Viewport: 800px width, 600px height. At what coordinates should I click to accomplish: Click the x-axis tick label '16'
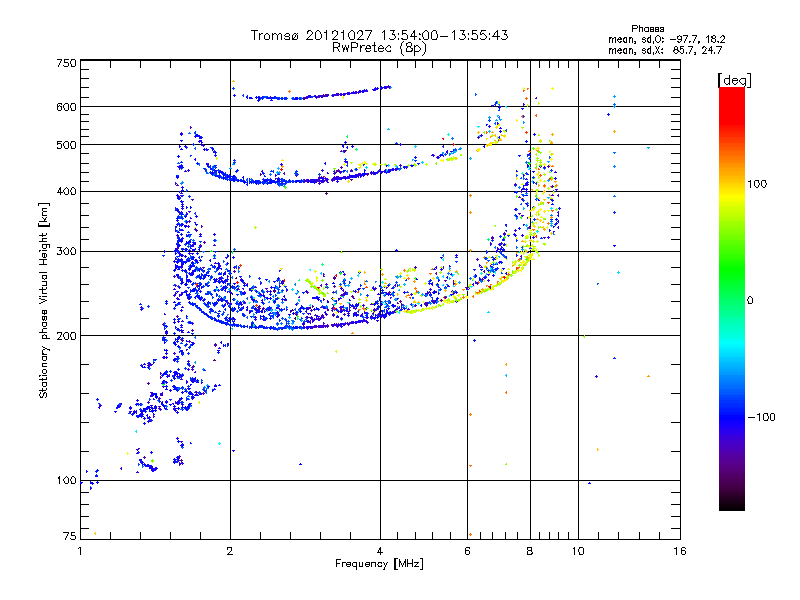680,551
